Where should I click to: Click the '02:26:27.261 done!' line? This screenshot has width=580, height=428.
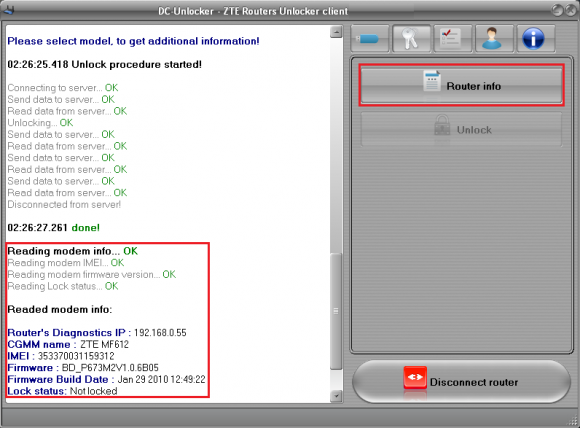[54, 228]
